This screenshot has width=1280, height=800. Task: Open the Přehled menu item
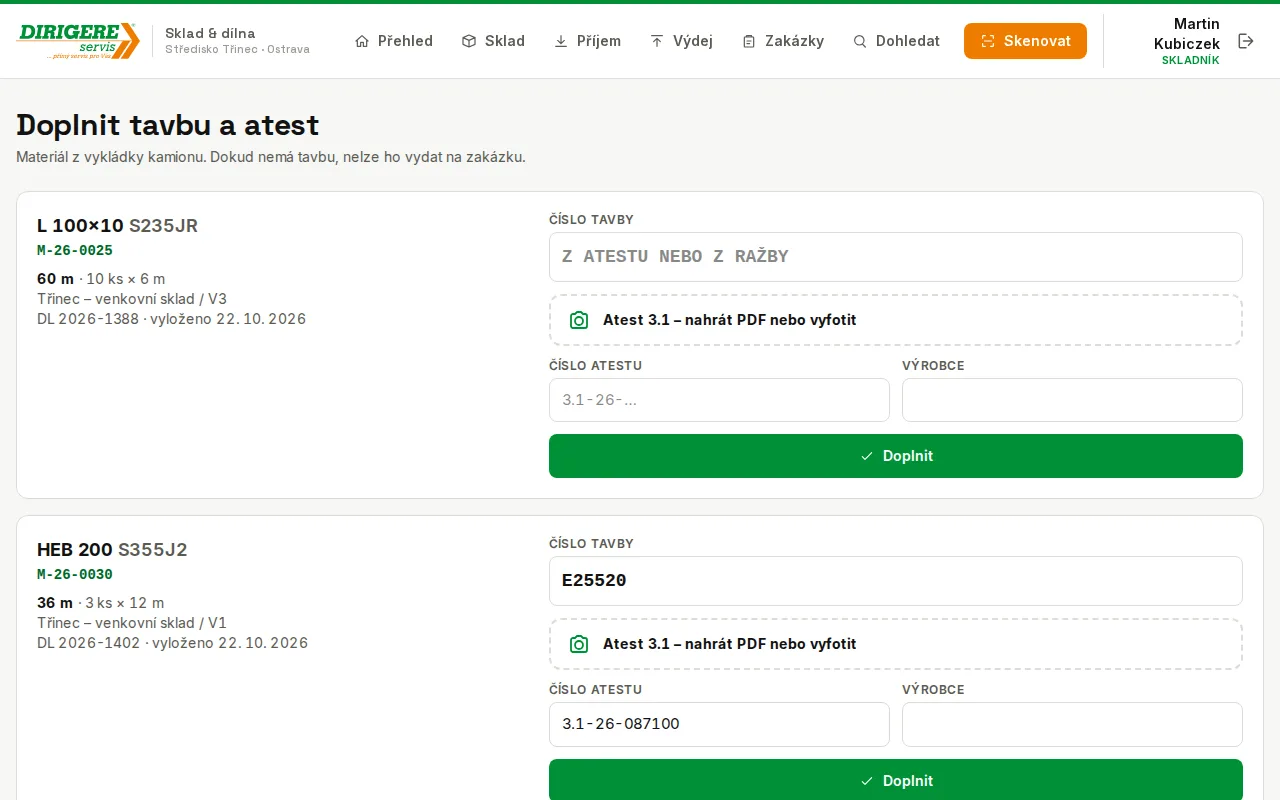pyautogui.click(x=394, y=41)
